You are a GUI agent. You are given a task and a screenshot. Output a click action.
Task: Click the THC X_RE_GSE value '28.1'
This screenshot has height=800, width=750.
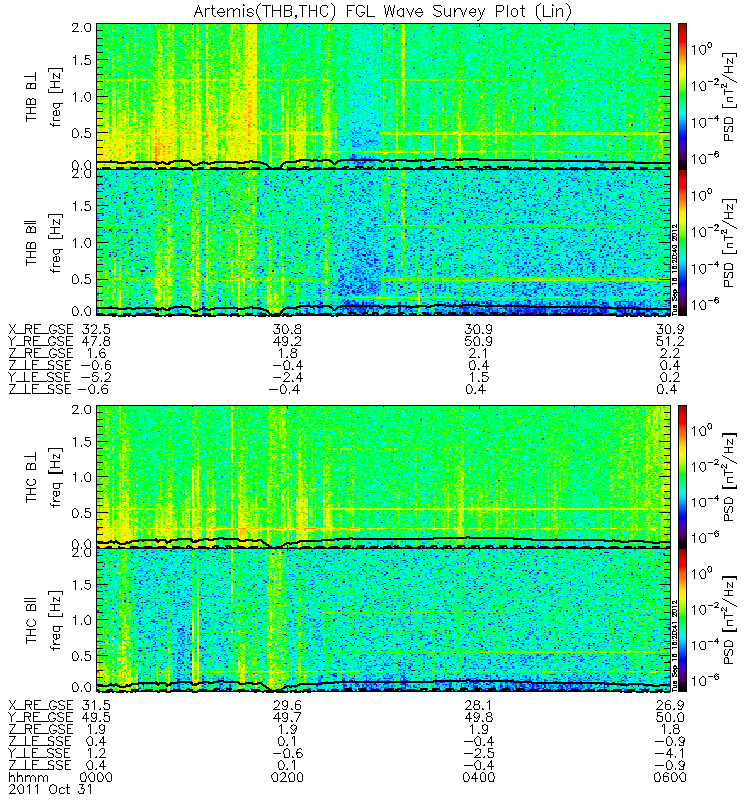pyautogui.click(x=479, y=705)
